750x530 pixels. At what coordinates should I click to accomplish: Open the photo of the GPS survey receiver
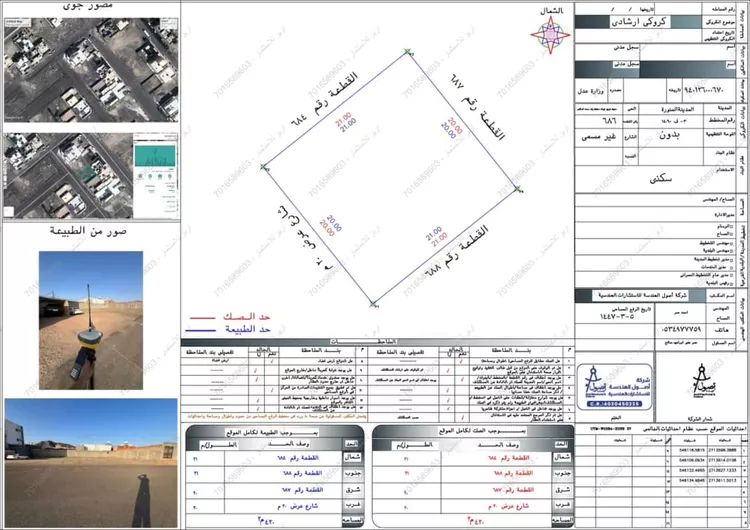(x=91, y=320)
